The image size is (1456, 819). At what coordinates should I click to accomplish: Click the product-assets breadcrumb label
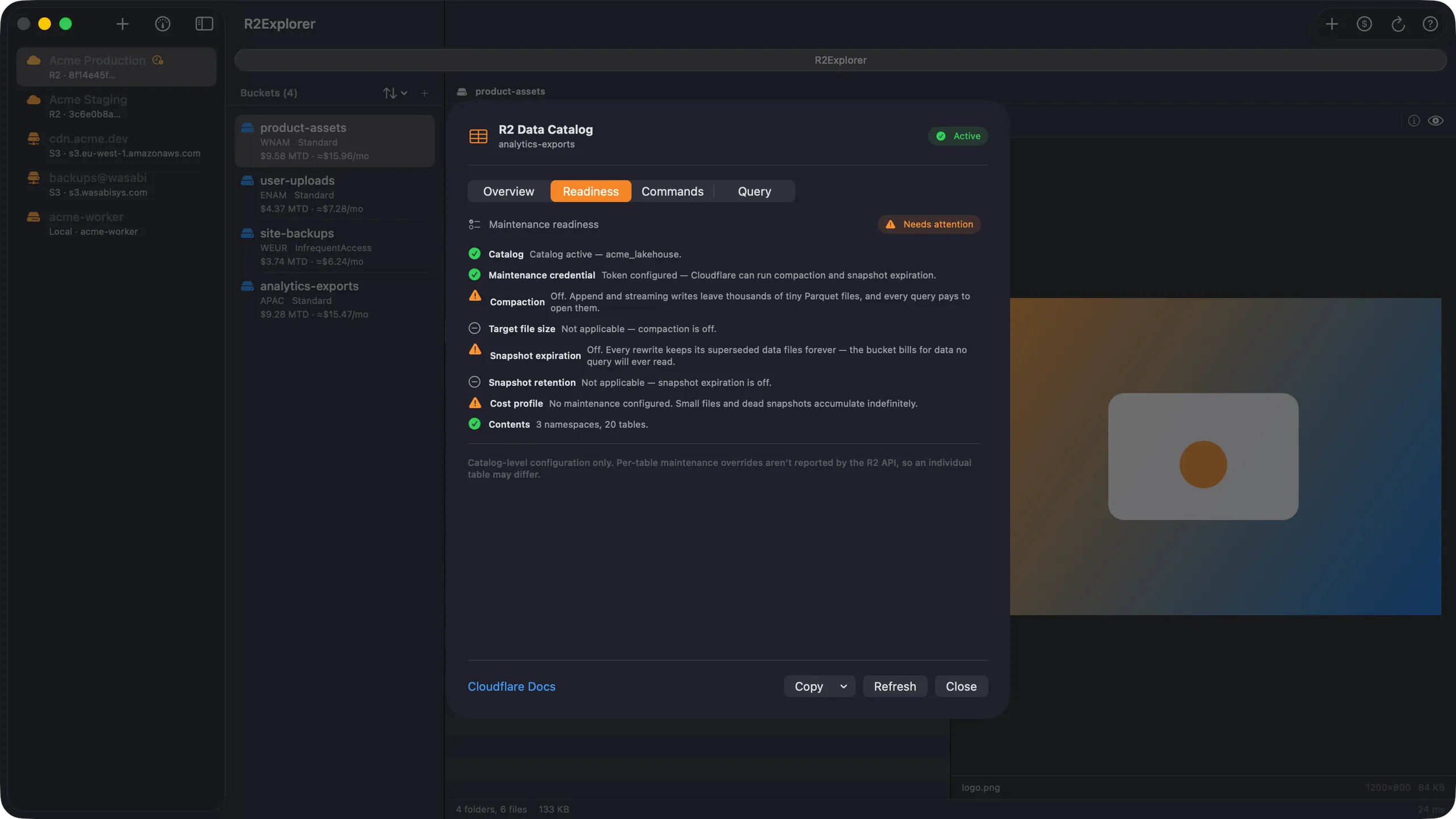(510, 92)
